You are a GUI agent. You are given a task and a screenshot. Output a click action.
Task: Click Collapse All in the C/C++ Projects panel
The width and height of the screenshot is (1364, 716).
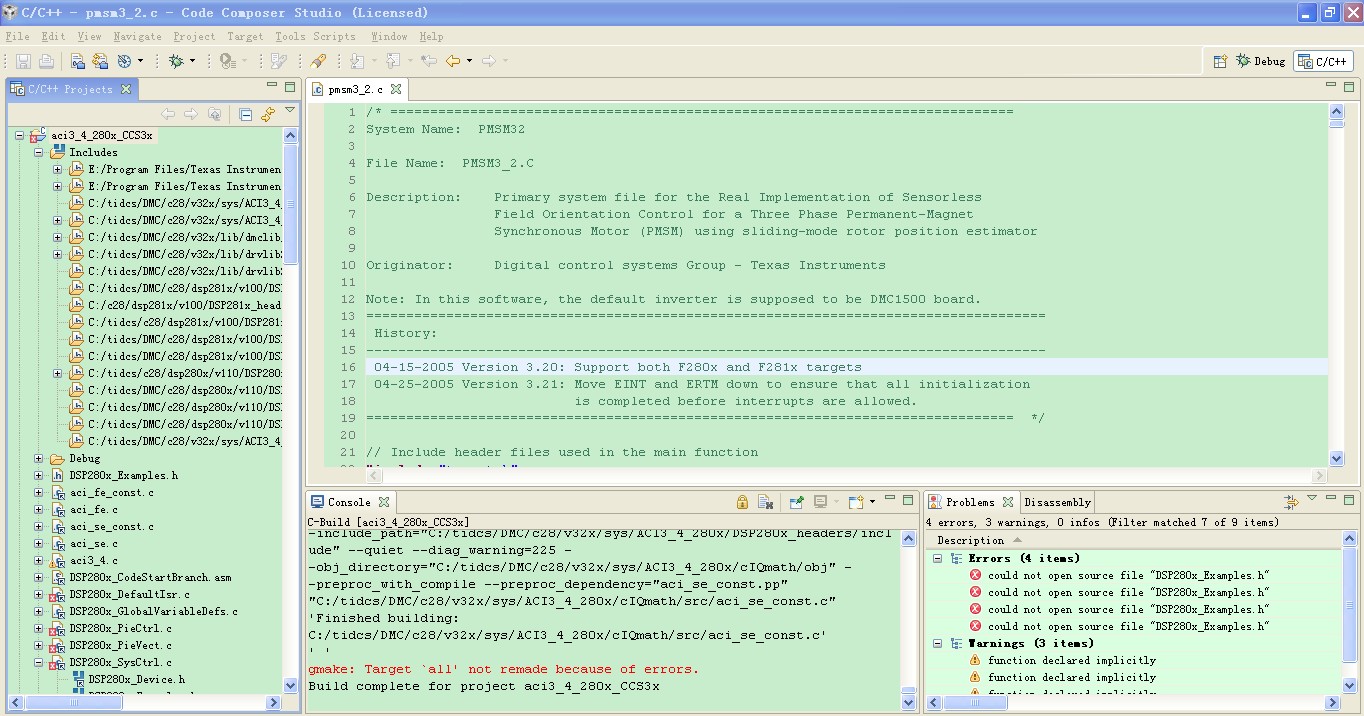[246, 115]
